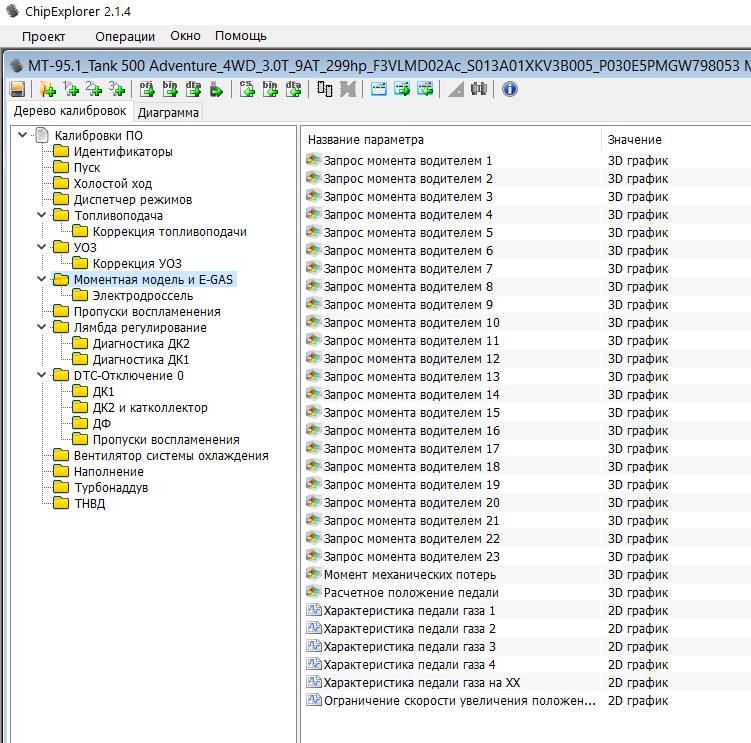751x743 pixels.
Task: Click the add slot 3 toolbar icon
Action: [x=117, y=89]
